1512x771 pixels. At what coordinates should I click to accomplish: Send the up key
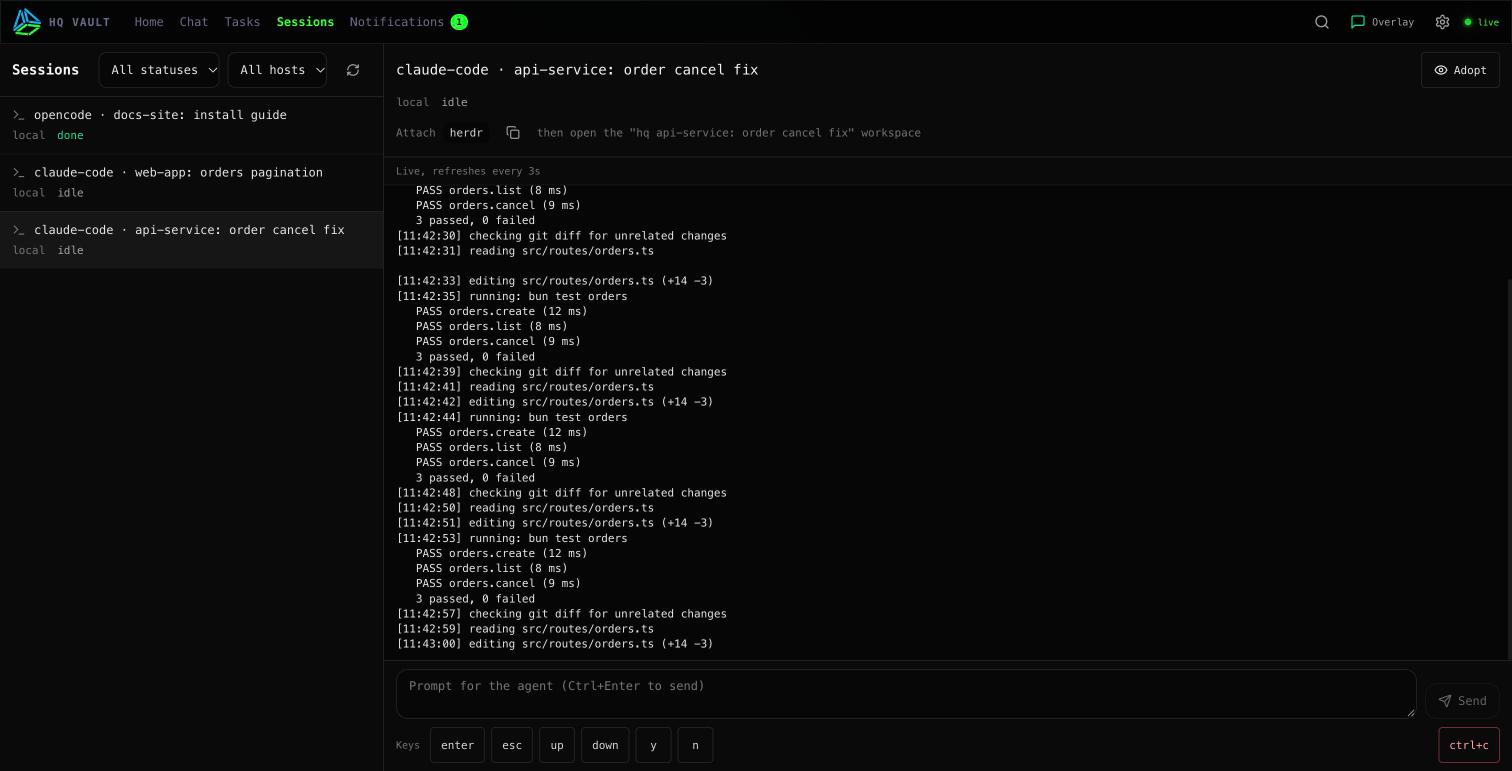(x=557, y=745)
